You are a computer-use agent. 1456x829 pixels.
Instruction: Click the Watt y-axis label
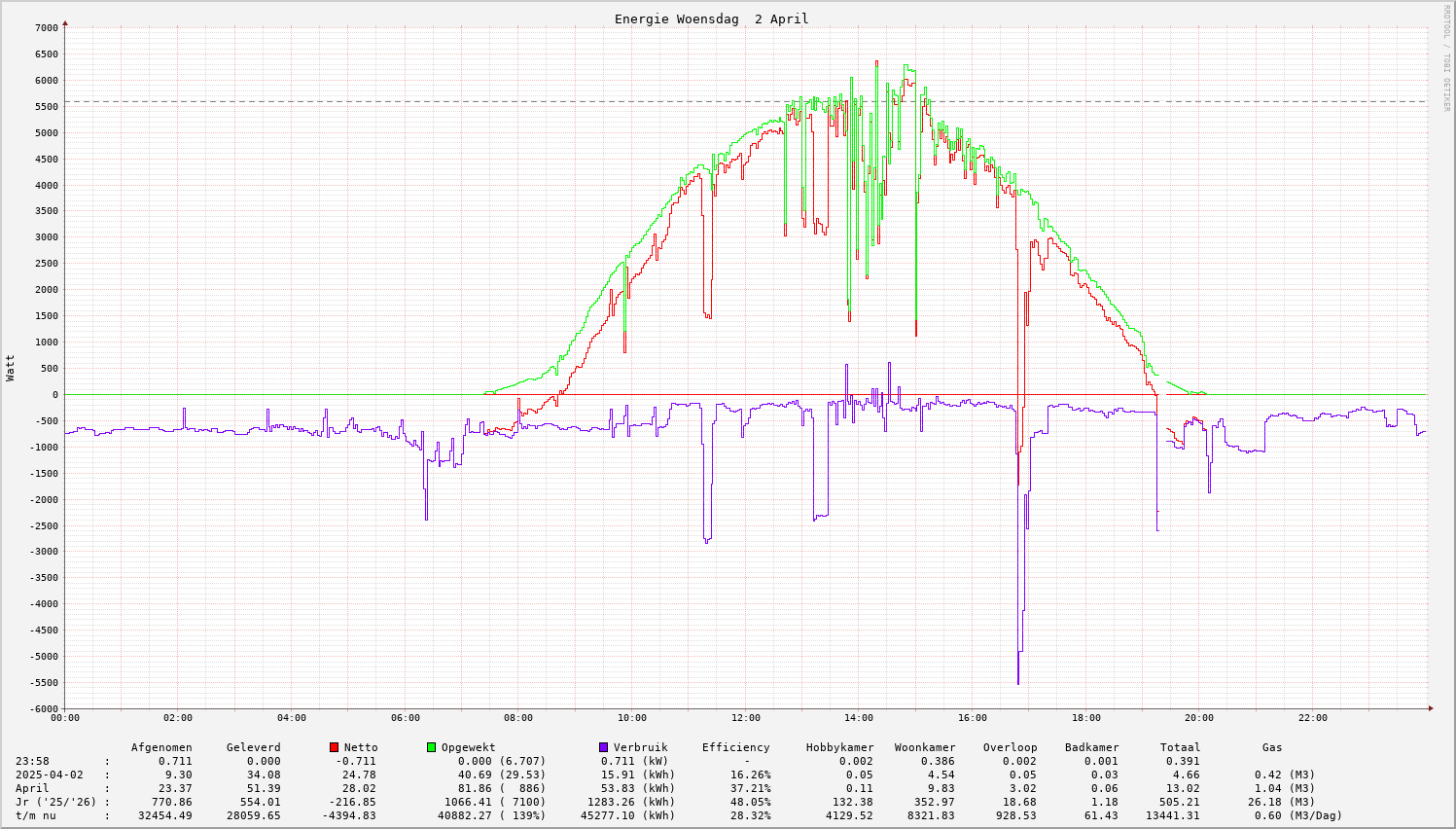pos(11,367)
